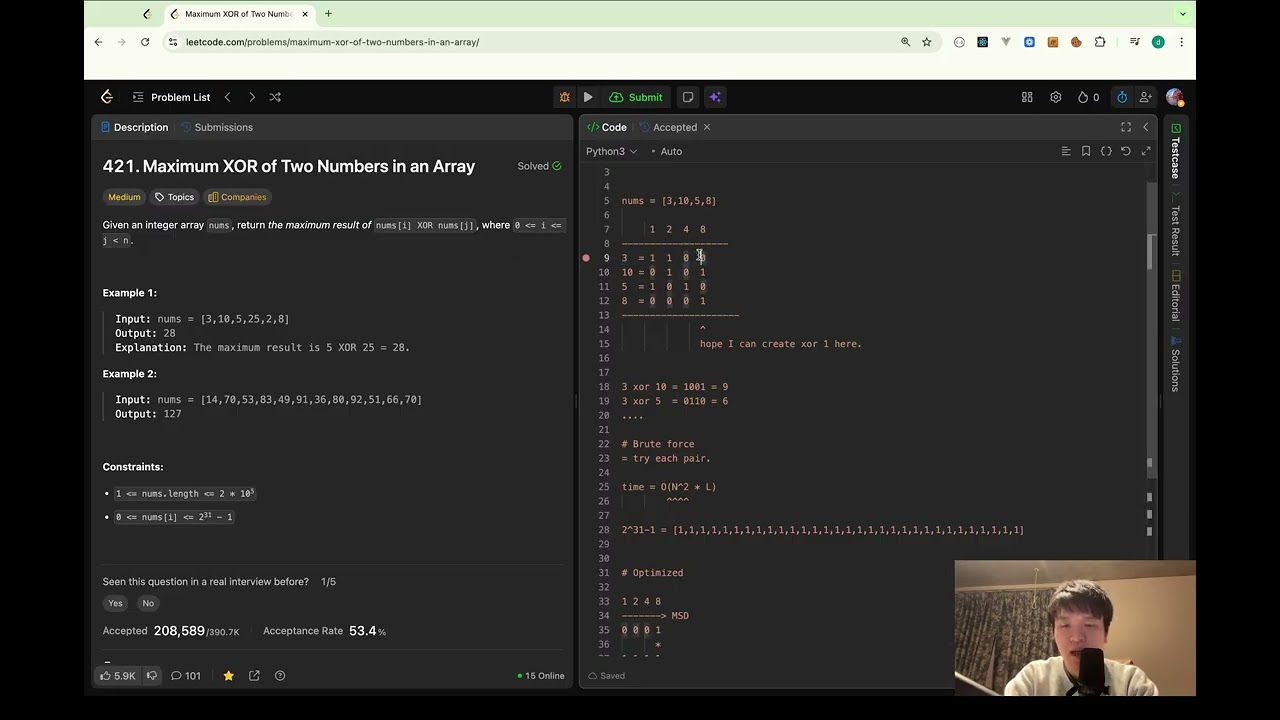Maximize code panel fullscreen icon
Screen dimensions: 1280x720
[x=1126, y=127]
